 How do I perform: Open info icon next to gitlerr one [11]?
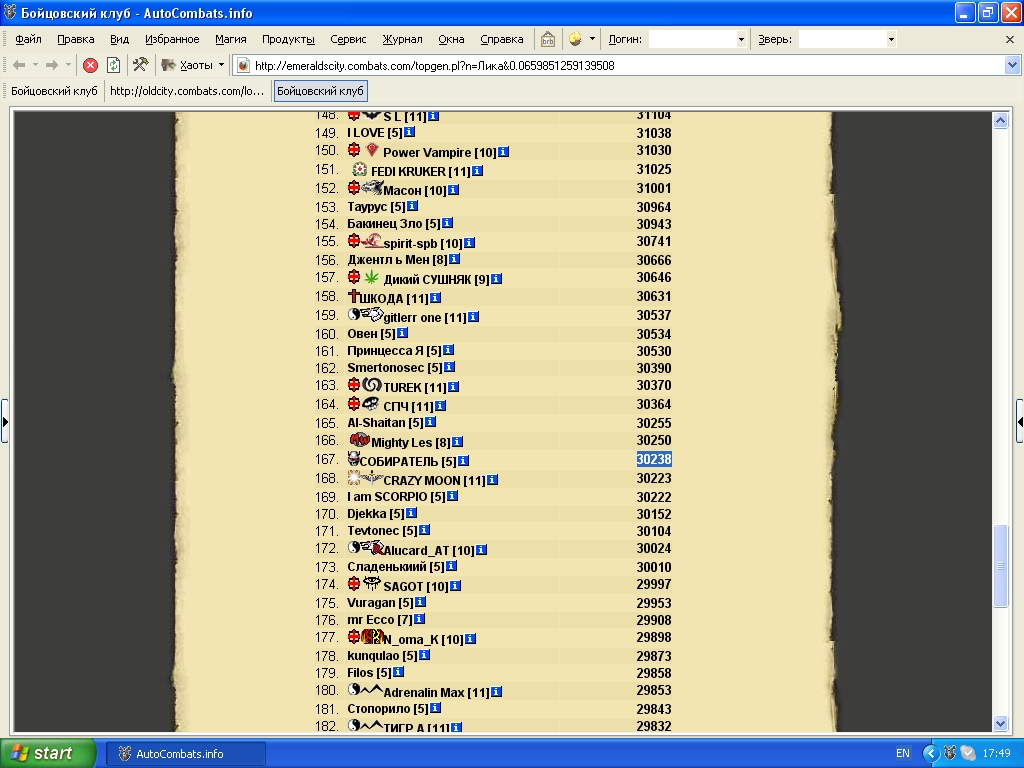(473, 317)
